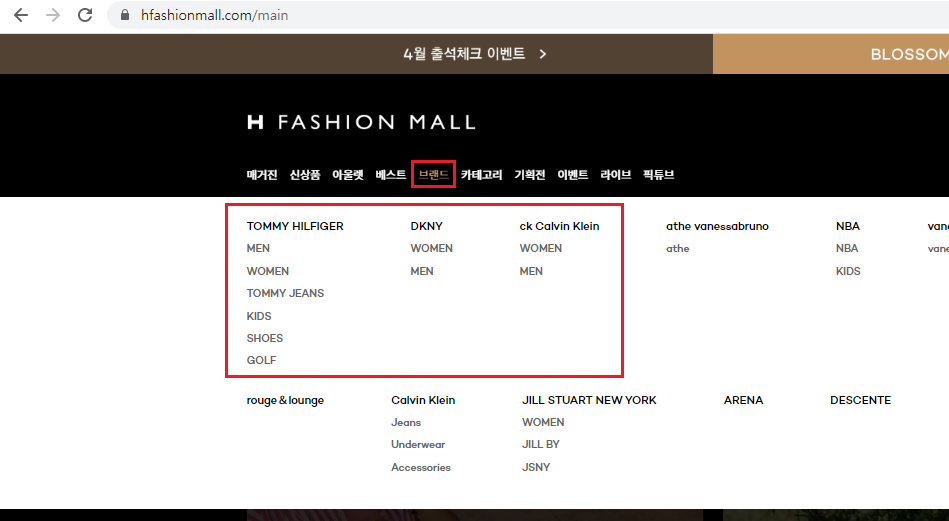Select MEN under ck Calvin Klein
Screen dimensions: 949x521
[x=531, y=271]
